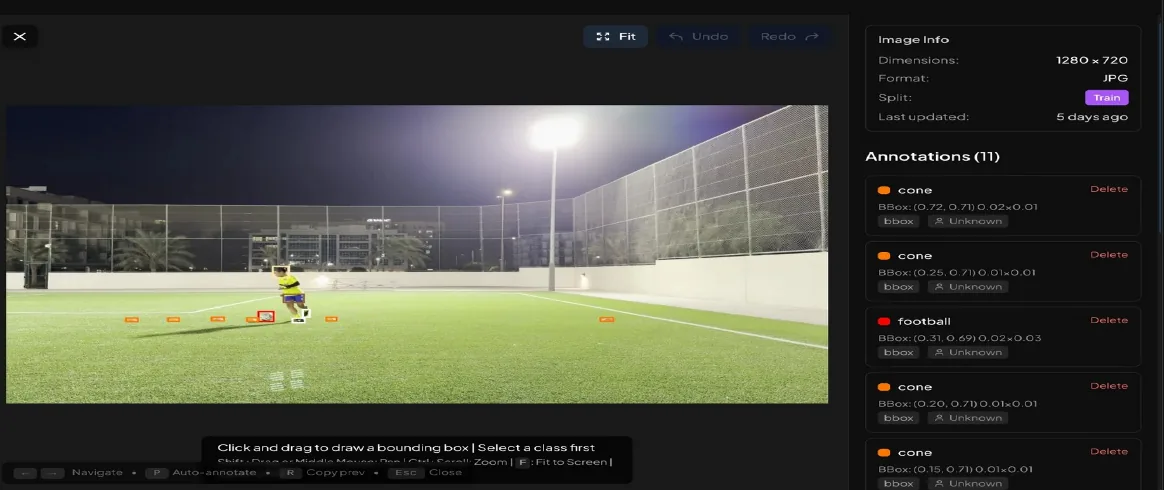Click the fit-to-screen icon in Fit button
This screenshot has width=1164, height=490.
(604, 36)
